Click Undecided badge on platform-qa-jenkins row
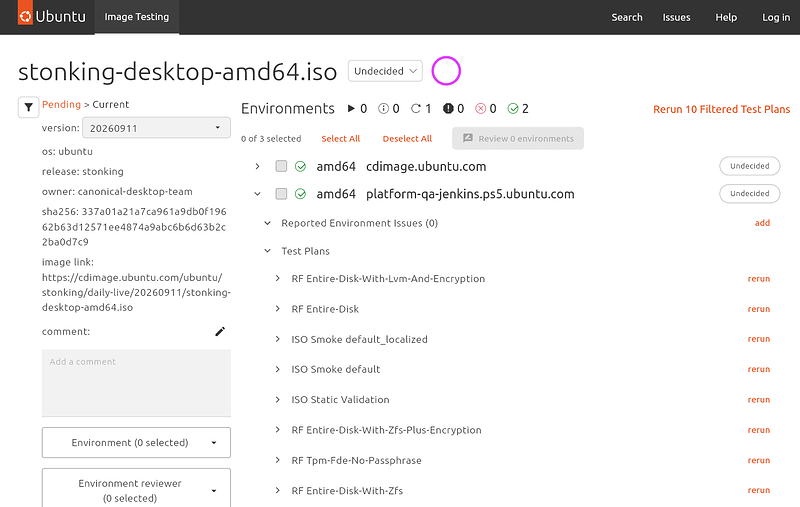This screenshot has width=800, height=507. [x=749, y=193]
